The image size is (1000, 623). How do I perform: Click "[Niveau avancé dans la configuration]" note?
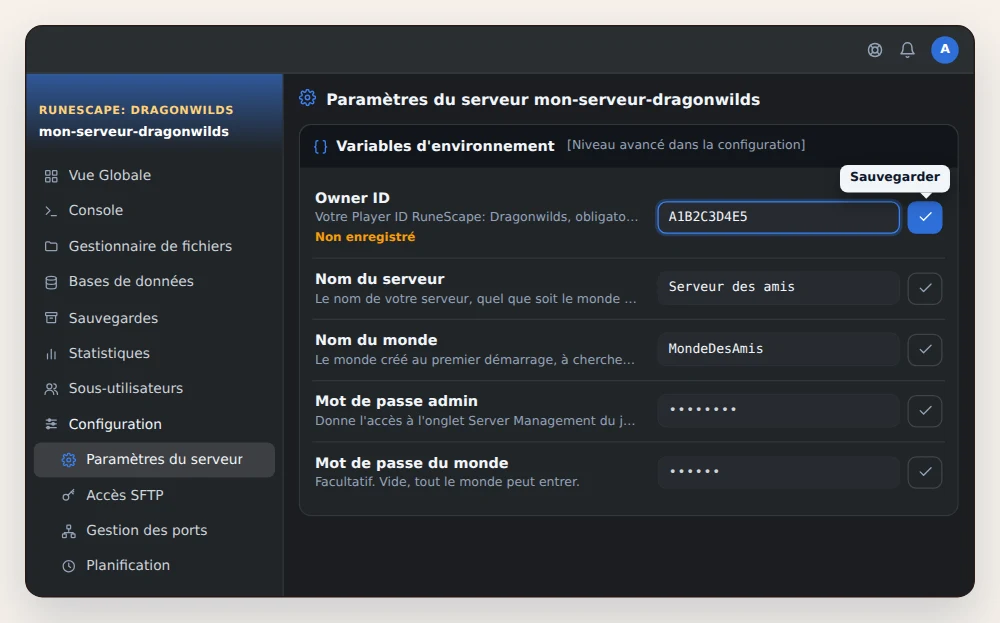coord(686,145)
